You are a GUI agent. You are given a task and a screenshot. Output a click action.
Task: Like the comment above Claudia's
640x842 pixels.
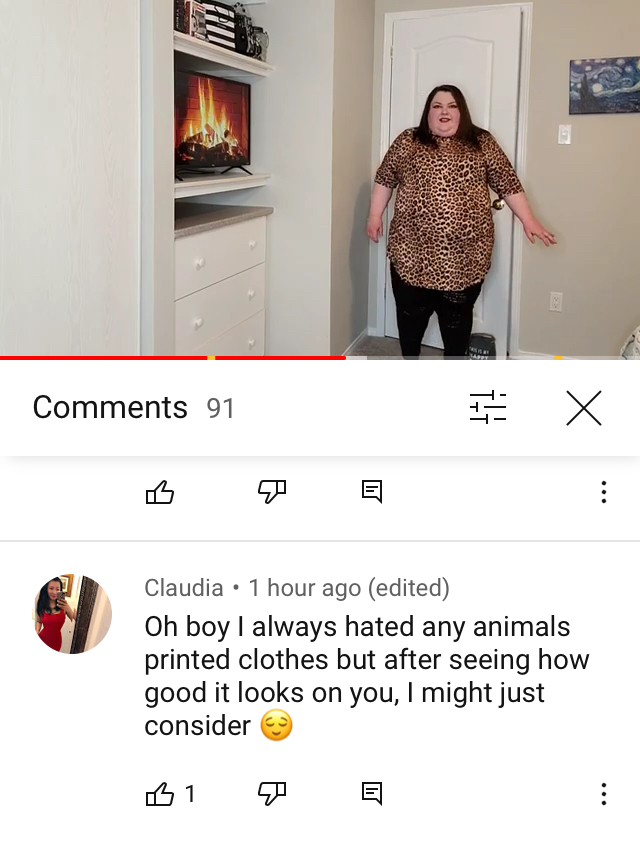pos(160,491)
